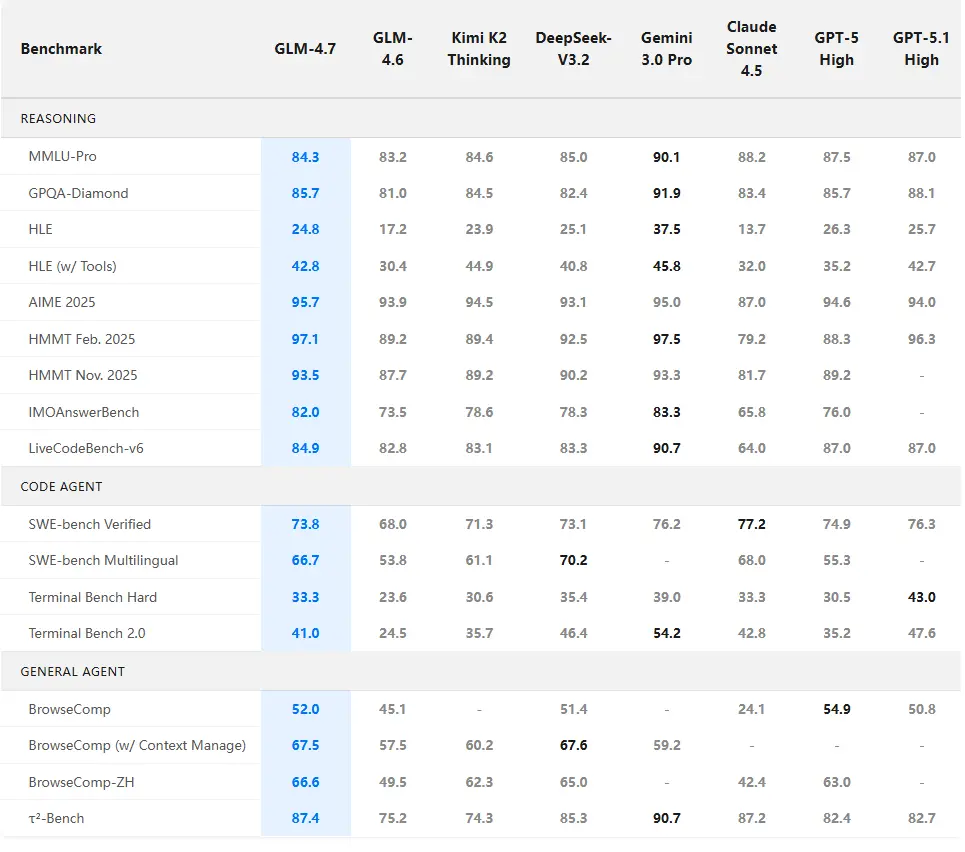
Task: Click the DeepSeek-V3.2 column header
Action: 572,48
